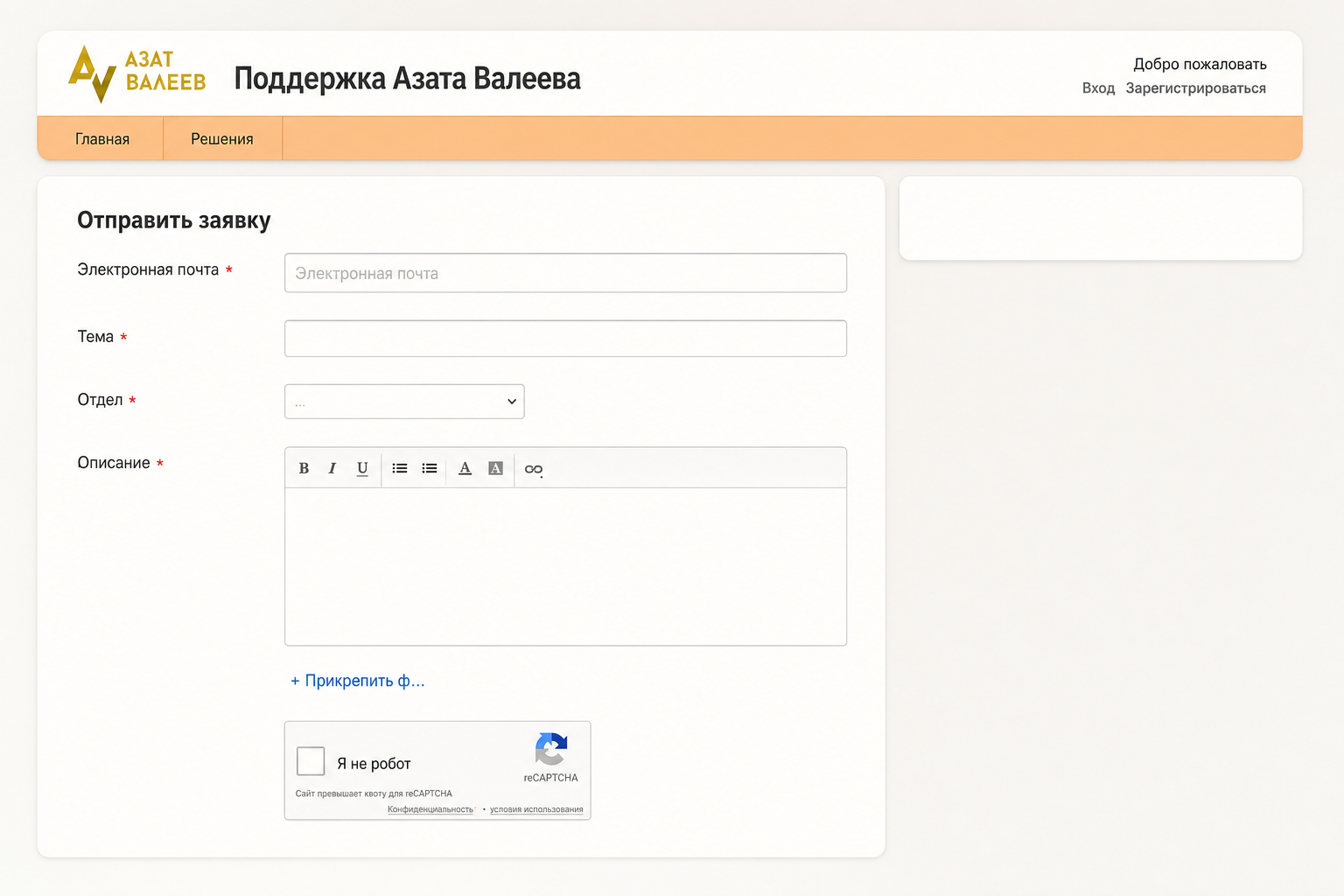Click the Описание field label
The width and height of the screenshot is (1344, 896).
click(114, 463)
